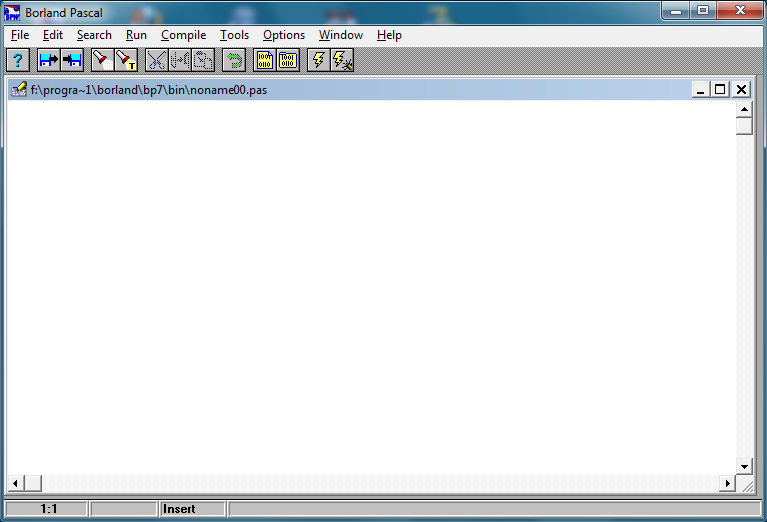Open the File menu
767x522 pixels.
(x=20, y=35)
